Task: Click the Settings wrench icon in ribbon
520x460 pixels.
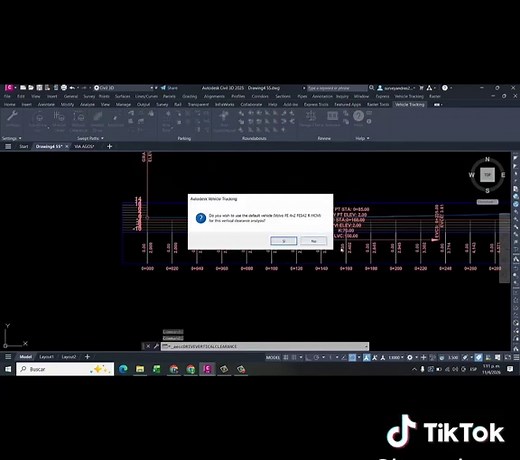Action: (x=12, y=117)
